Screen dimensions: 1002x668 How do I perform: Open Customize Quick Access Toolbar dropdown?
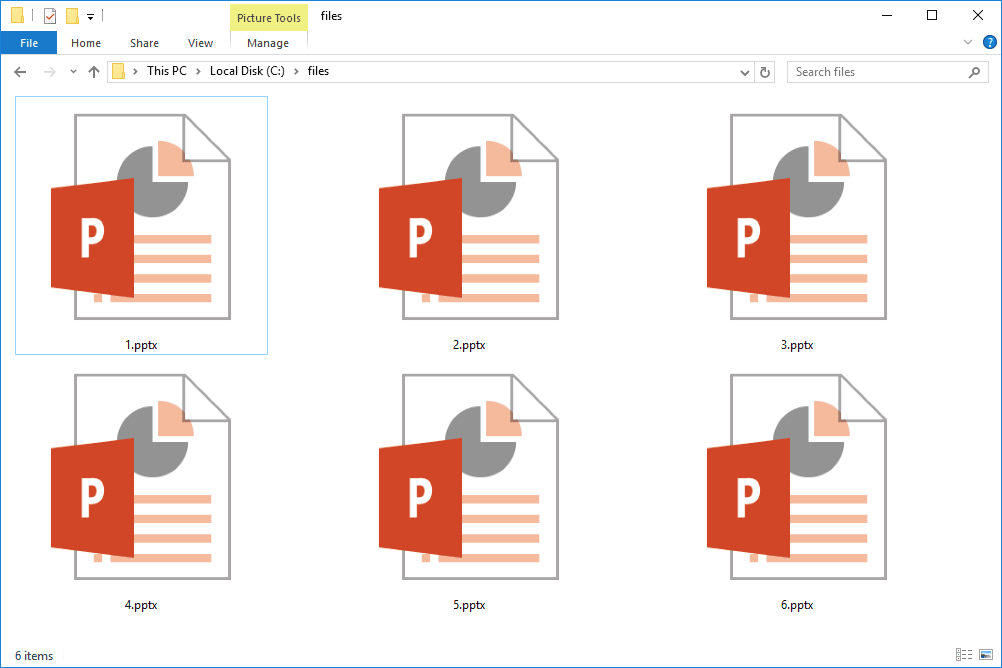point(90,17)
